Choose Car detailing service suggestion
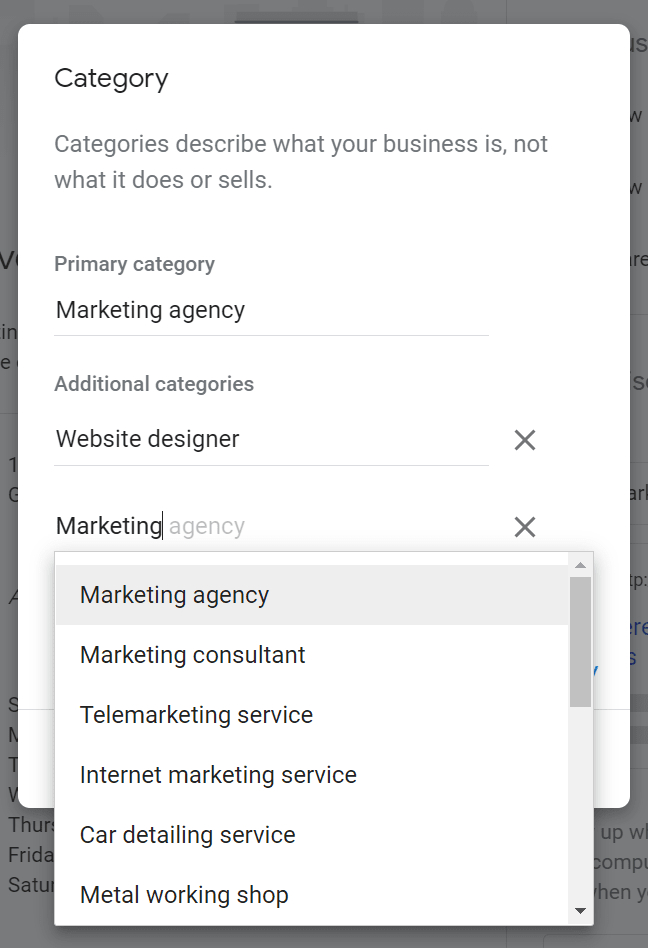The image size is (648, 948). tap(312, 834)
